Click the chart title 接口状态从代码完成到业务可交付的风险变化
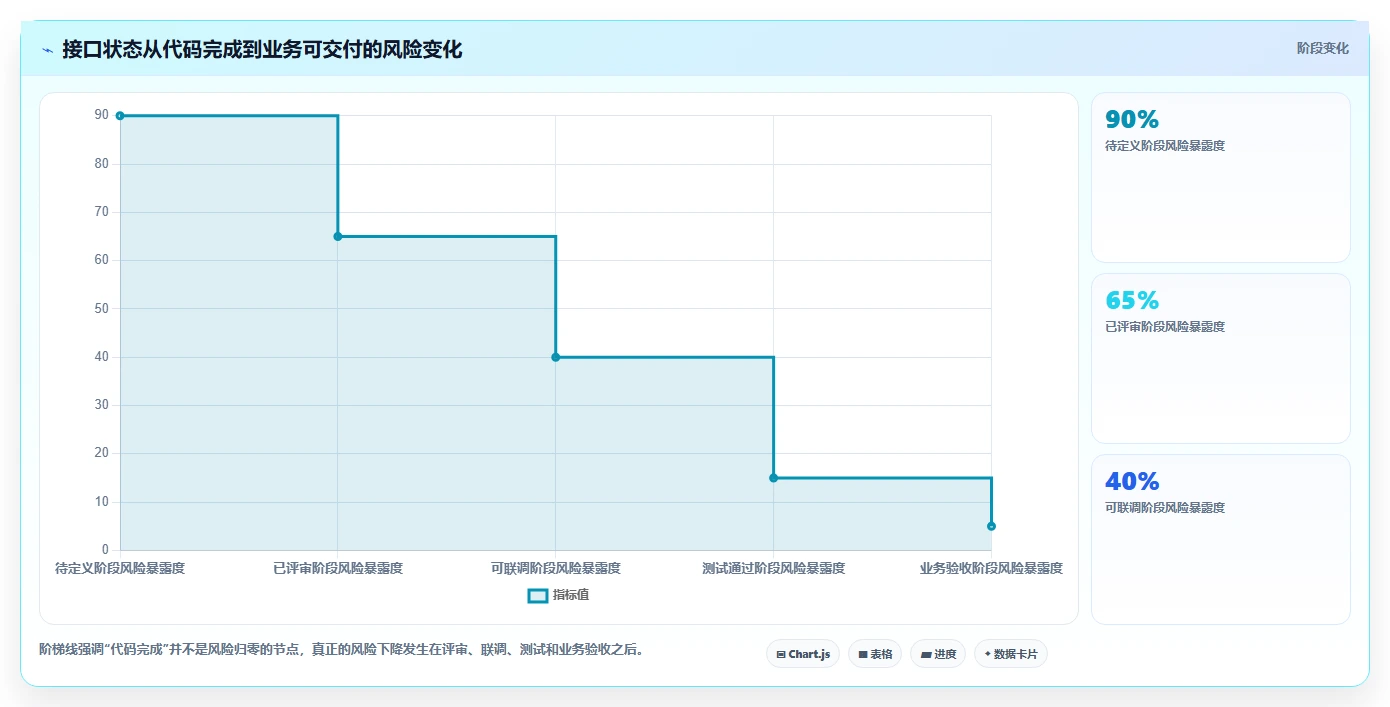The width and height of the screenshot is (1390, 707). 262,49
